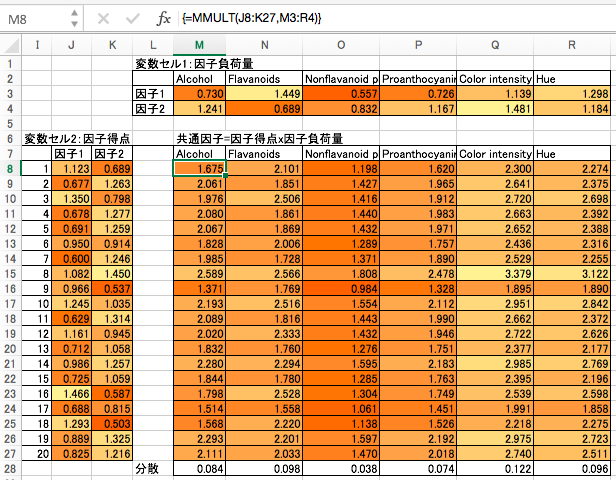Click '因子1' label in row 3
Viewport: 616px width, 480px height.
click(x=153, y=94)
